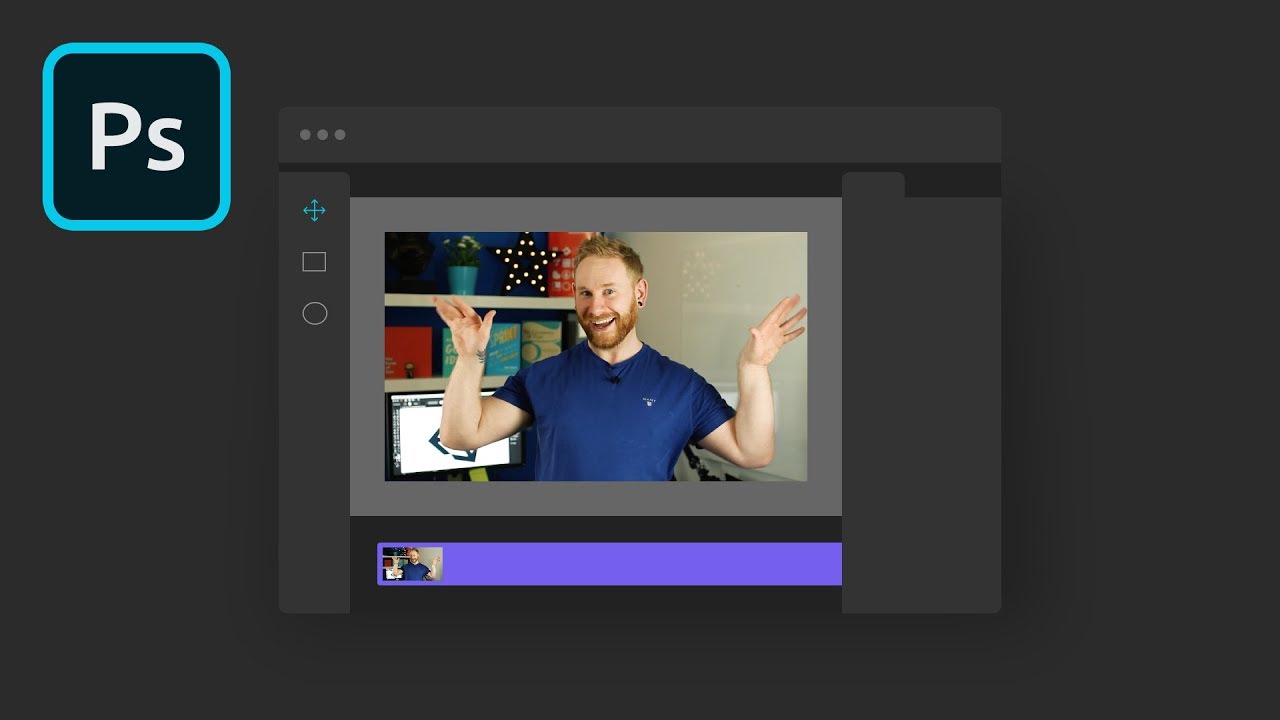Click the first window control dot

(305, 135)
